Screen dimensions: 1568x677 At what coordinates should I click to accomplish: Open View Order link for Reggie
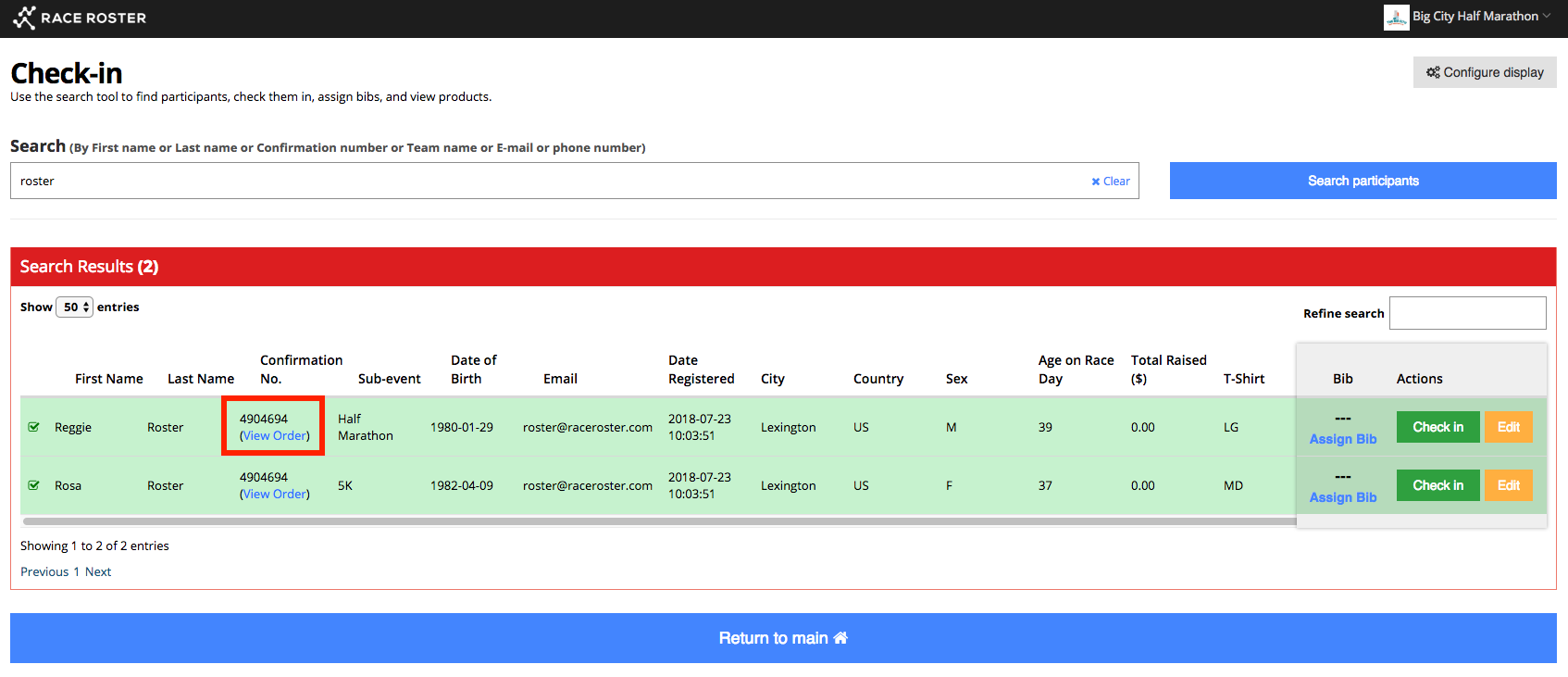click(x=275, y=436)
